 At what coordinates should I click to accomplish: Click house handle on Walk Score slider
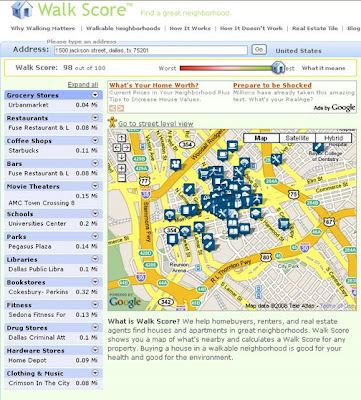click(278, 67)
